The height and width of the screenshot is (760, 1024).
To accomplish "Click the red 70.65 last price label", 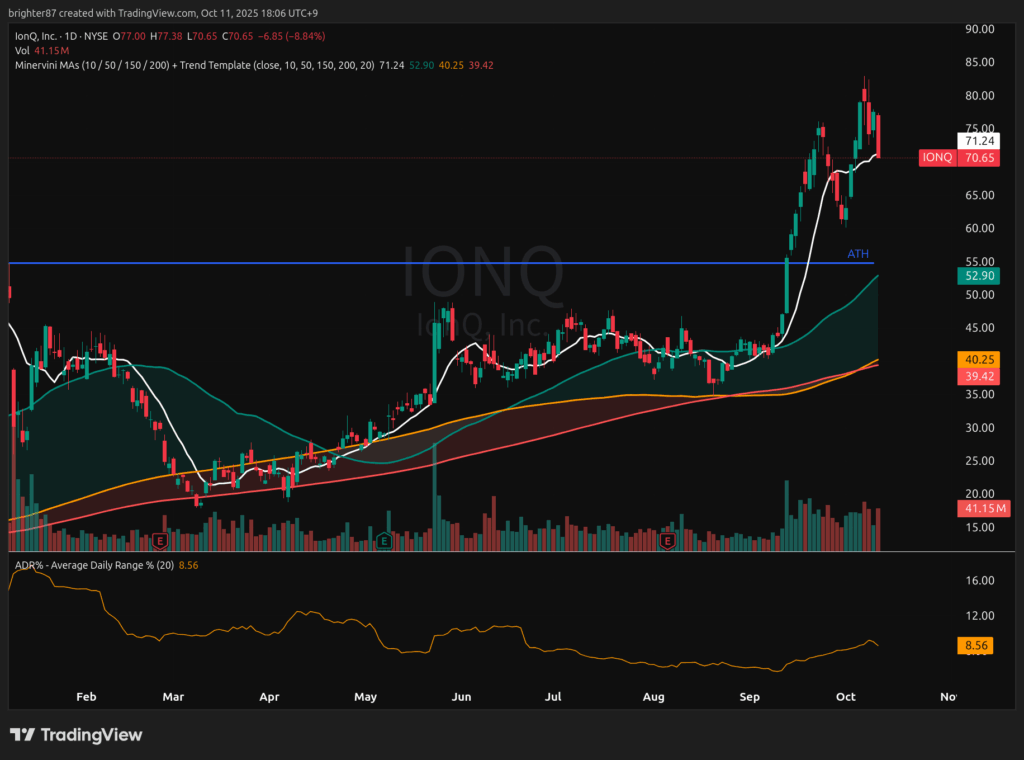I will click(x=979, y=158).
